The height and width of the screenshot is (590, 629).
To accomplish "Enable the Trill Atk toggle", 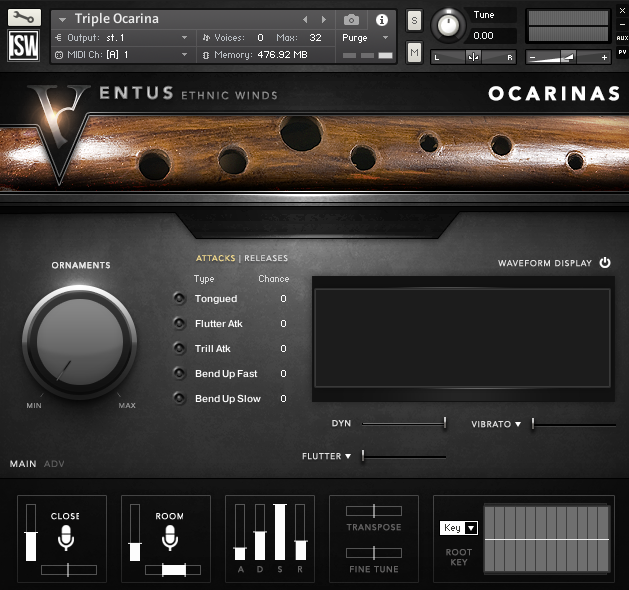I will coord(179,348).
